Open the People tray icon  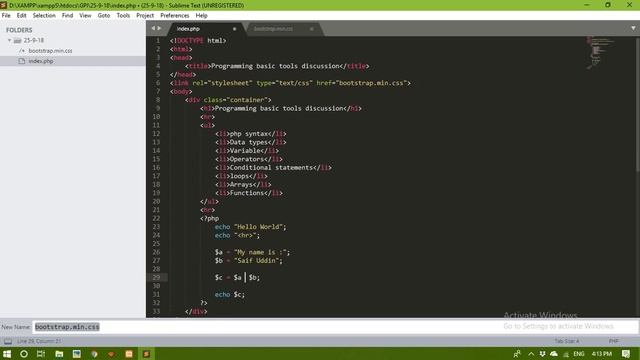(x=517, y=354)
